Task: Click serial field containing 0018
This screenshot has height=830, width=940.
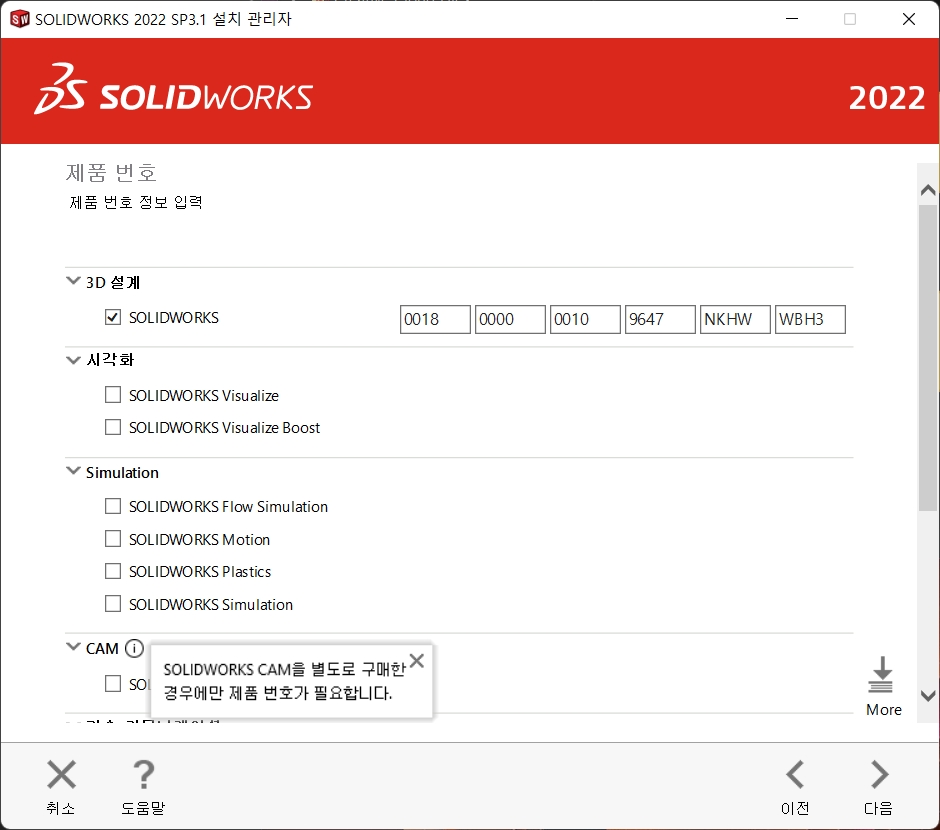Action: (x=435, y=319)
